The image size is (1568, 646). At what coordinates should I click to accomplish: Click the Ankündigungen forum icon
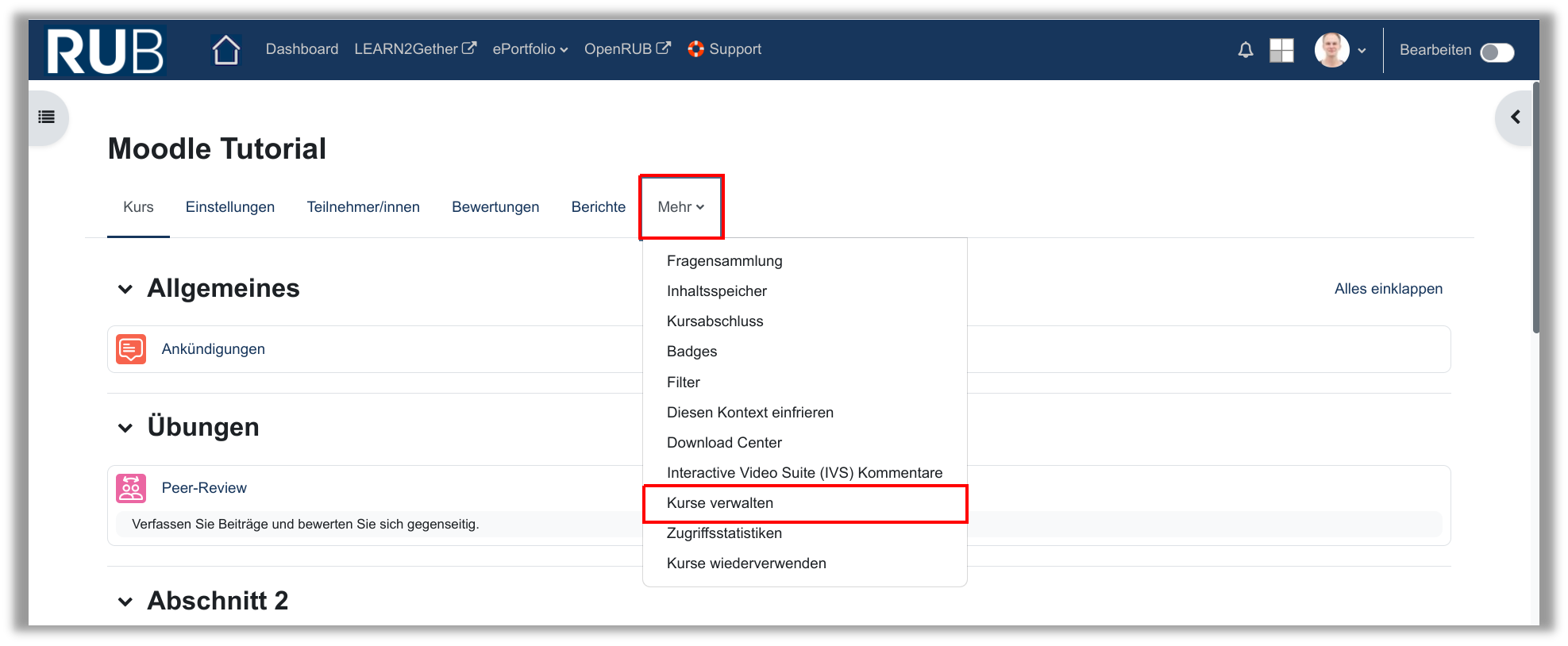coord(131,349)
